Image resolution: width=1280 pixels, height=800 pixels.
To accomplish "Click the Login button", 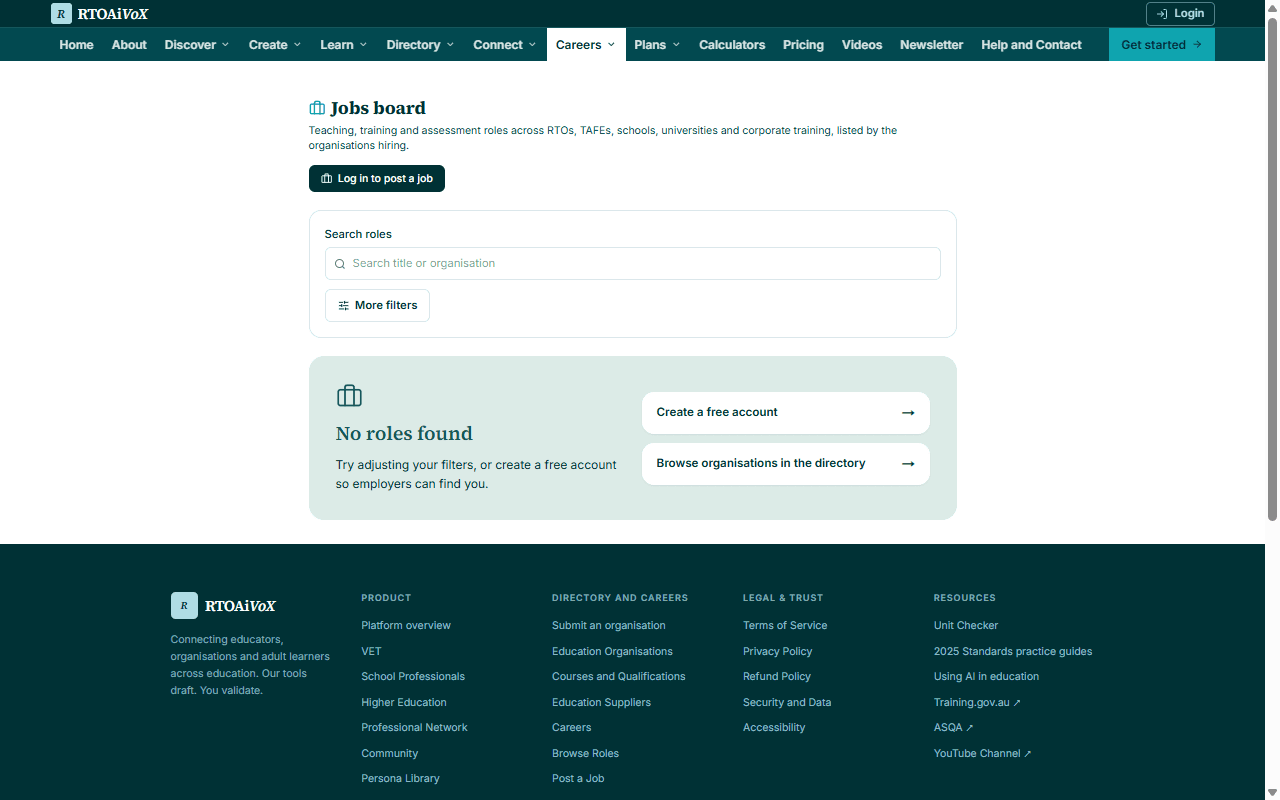I will pos(1180,14).
